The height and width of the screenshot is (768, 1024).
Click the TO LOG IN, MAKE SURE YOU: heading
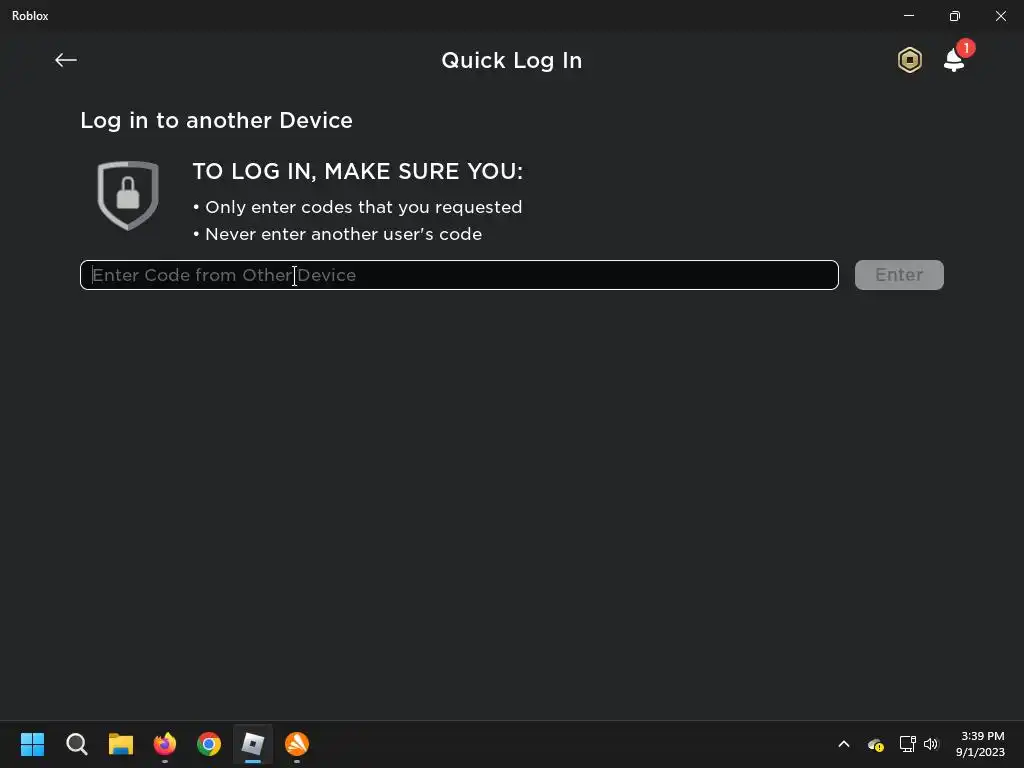[358, 172]
